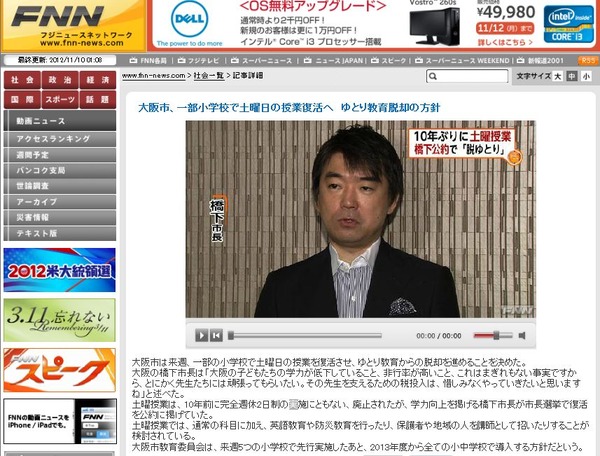Viewport: 600px width, 456px height.
Task: Open フジテレビ in top navigation
Action: pos(199,60)
